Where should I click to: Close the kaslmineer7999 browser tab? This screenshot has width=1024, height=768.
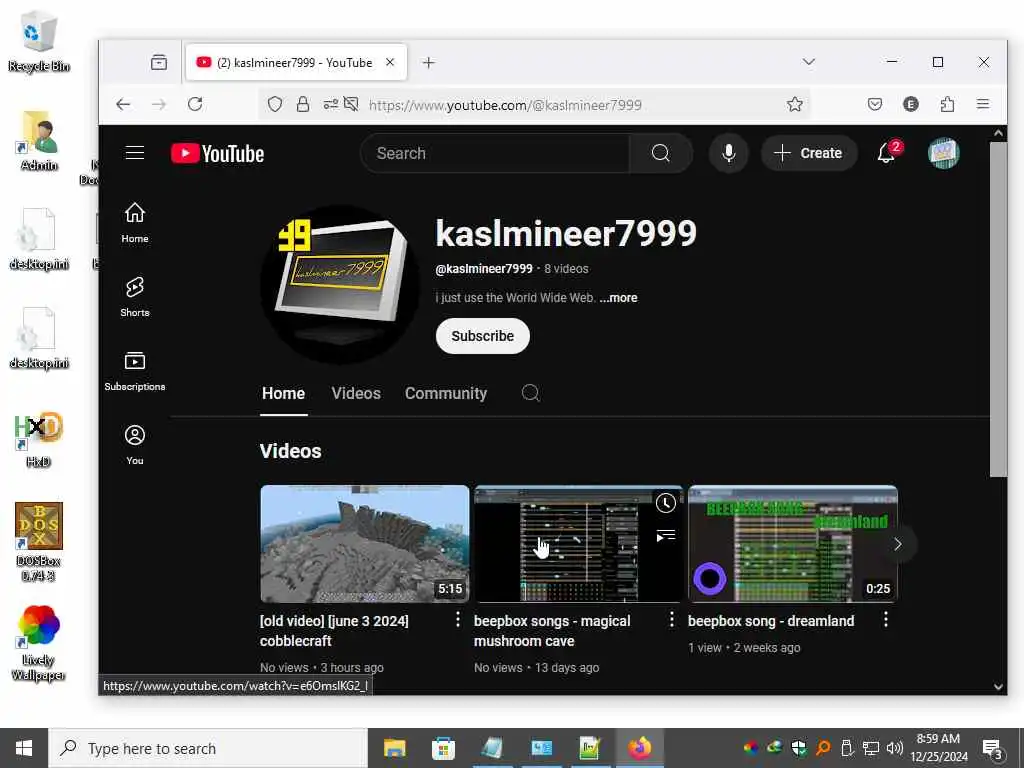coord(390,62)
